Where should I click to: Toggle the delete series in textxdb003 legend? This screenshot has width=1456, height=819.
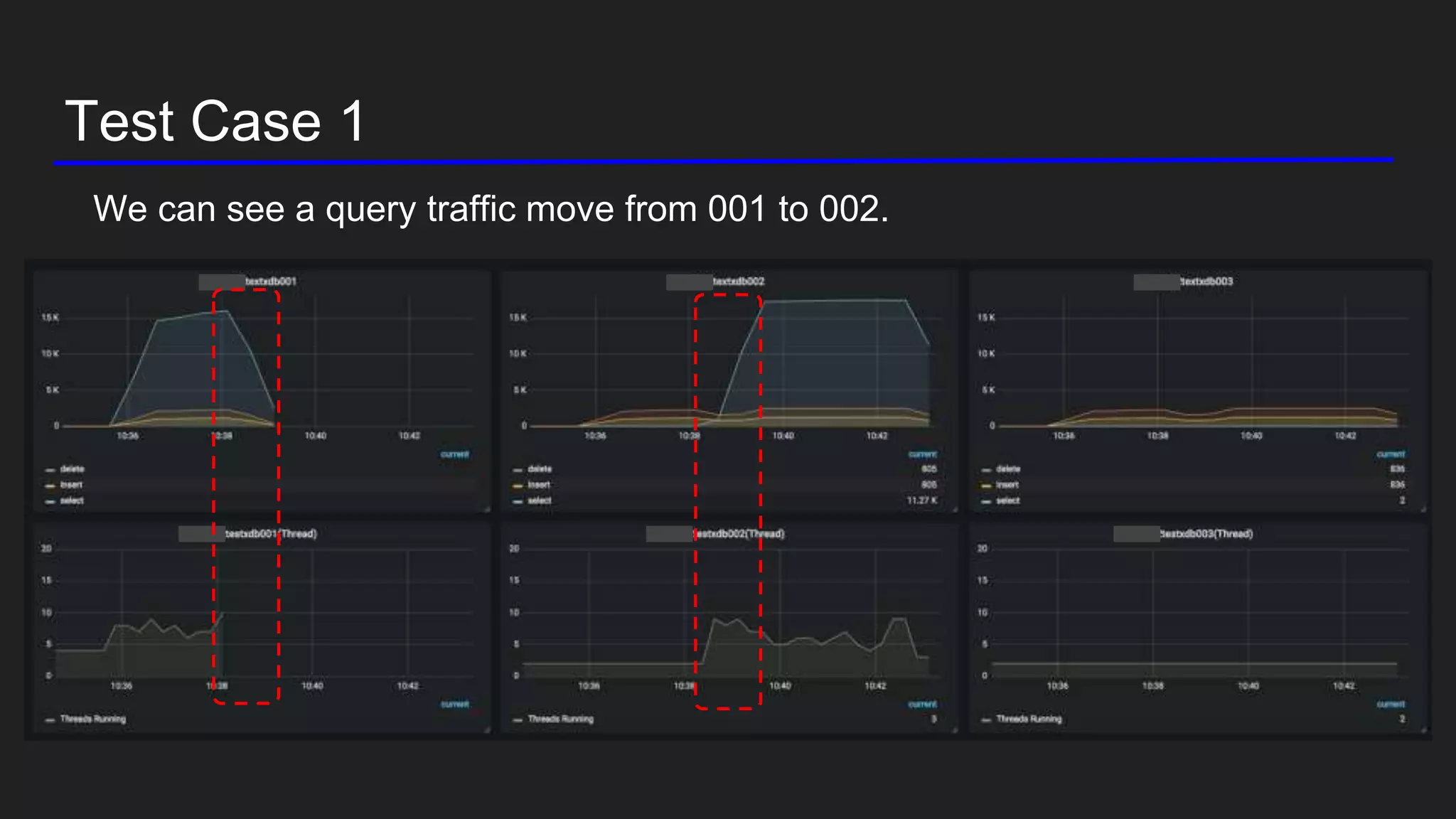(1008, 469)
